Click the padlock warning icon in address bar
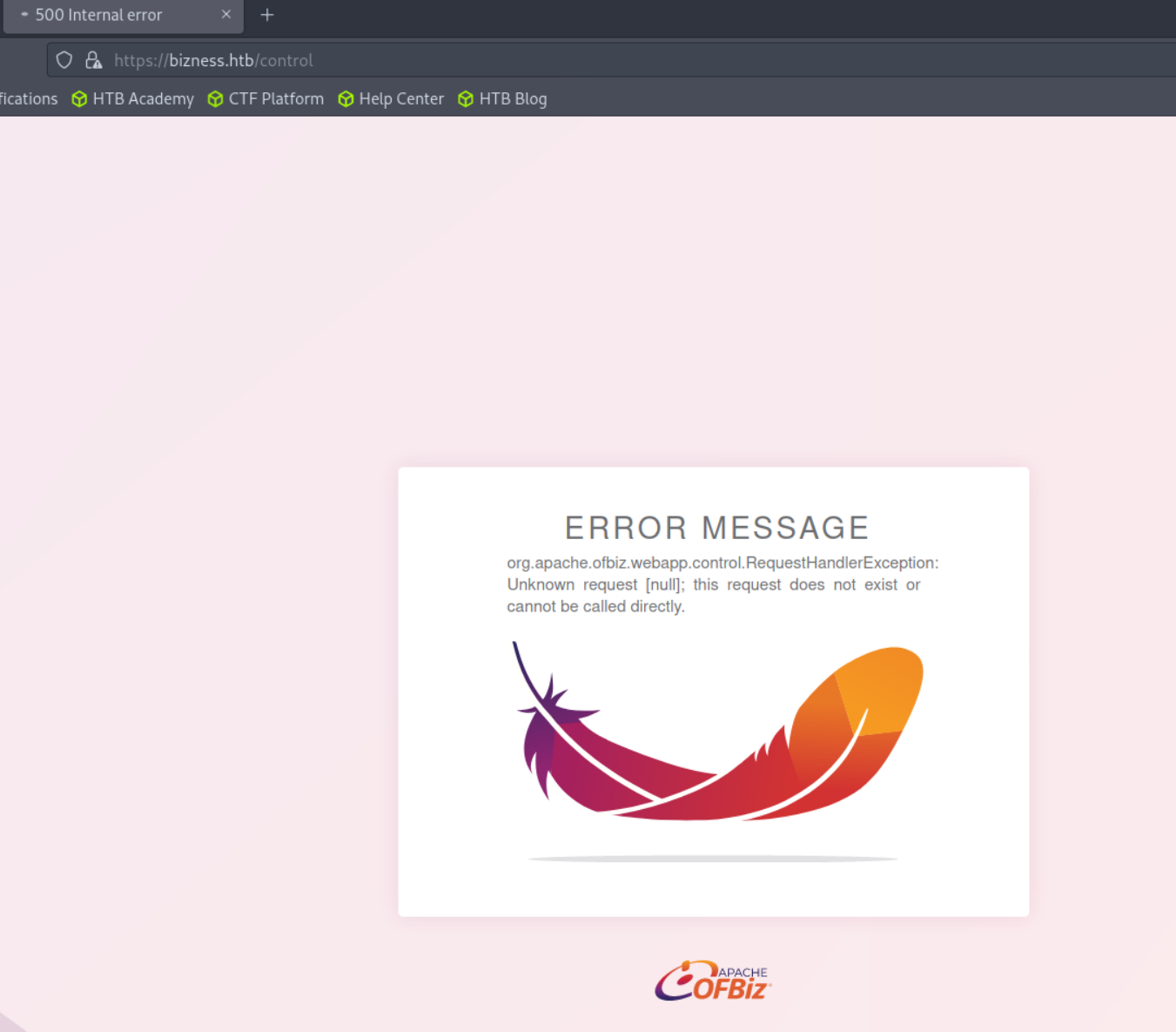The image size is (1176, 1032). click(x=93, y=60)
